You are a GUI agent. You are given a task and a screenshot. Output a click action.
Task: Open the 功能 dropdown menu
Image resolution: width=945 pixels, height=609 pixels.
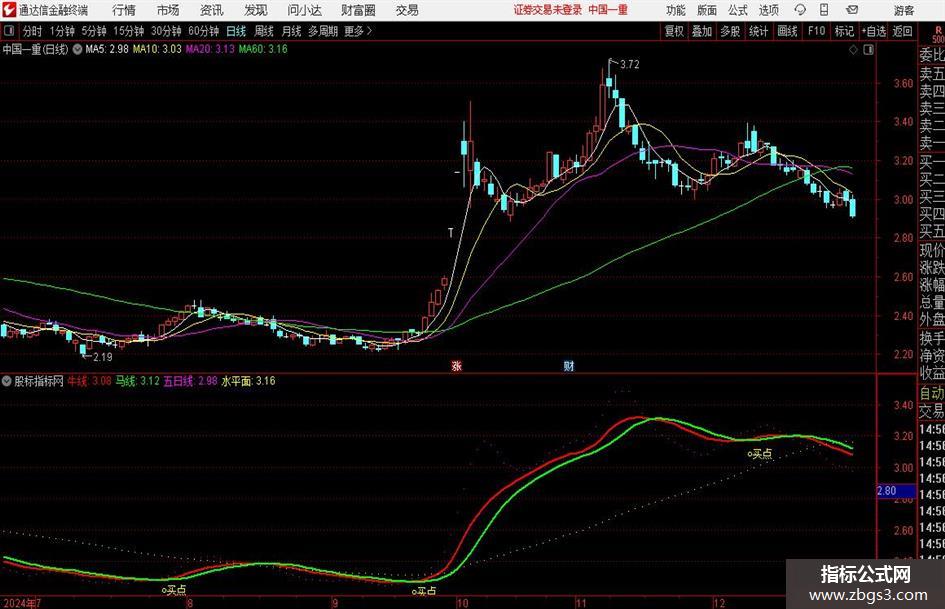click(x=676, y=10)
